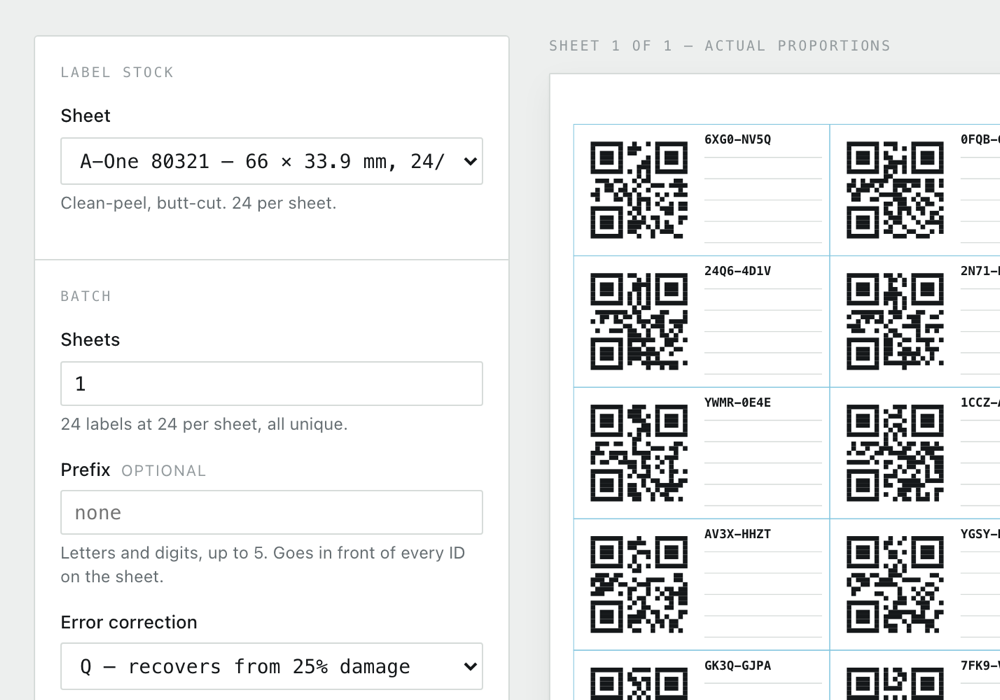Open the Error correction dropdown
This screenshot has height=700, width=1000.
(x=272, y=666)
